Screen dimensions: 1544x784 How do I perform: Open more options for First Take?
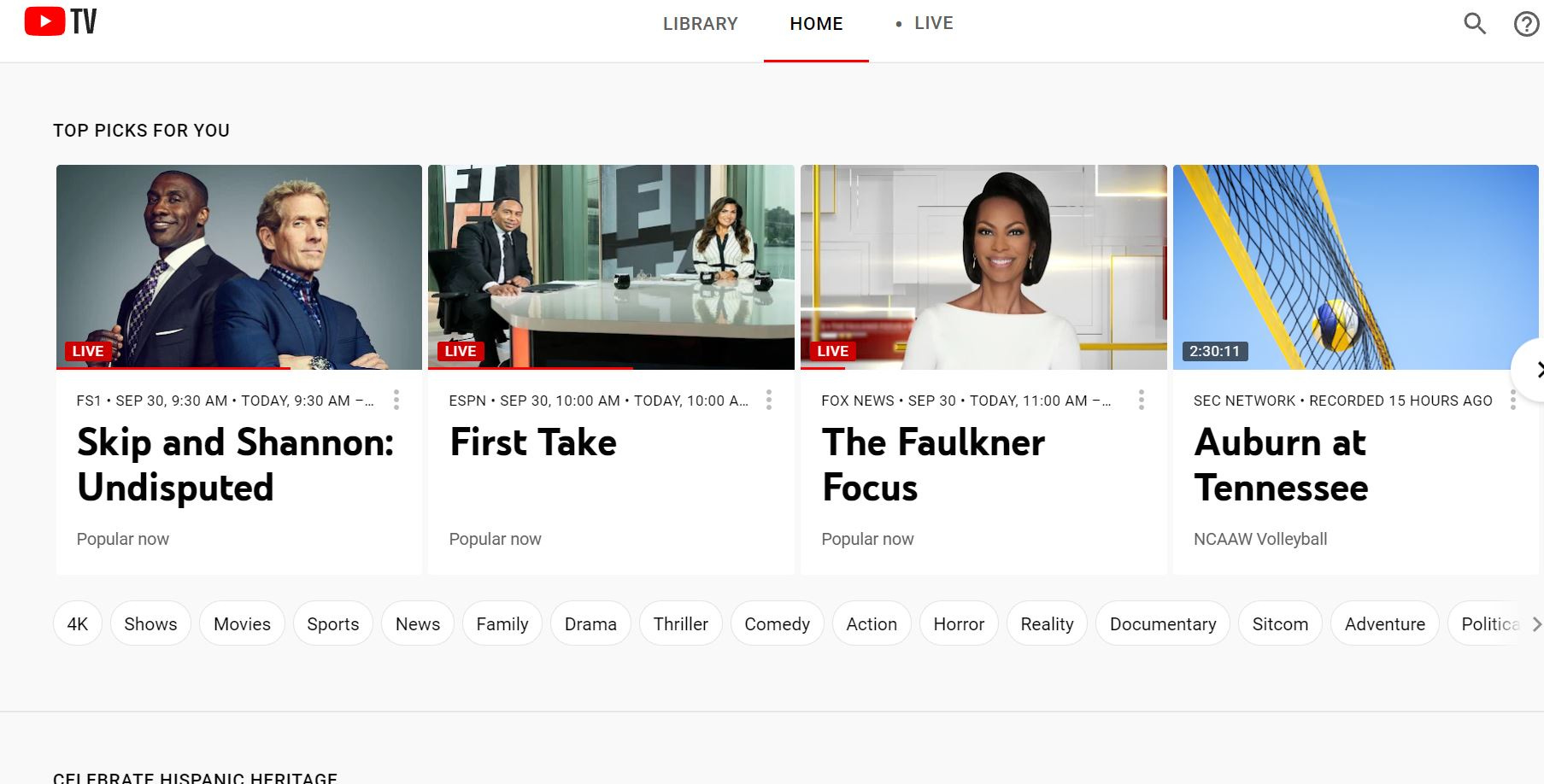pyautogui.click(x=769, y=400)
